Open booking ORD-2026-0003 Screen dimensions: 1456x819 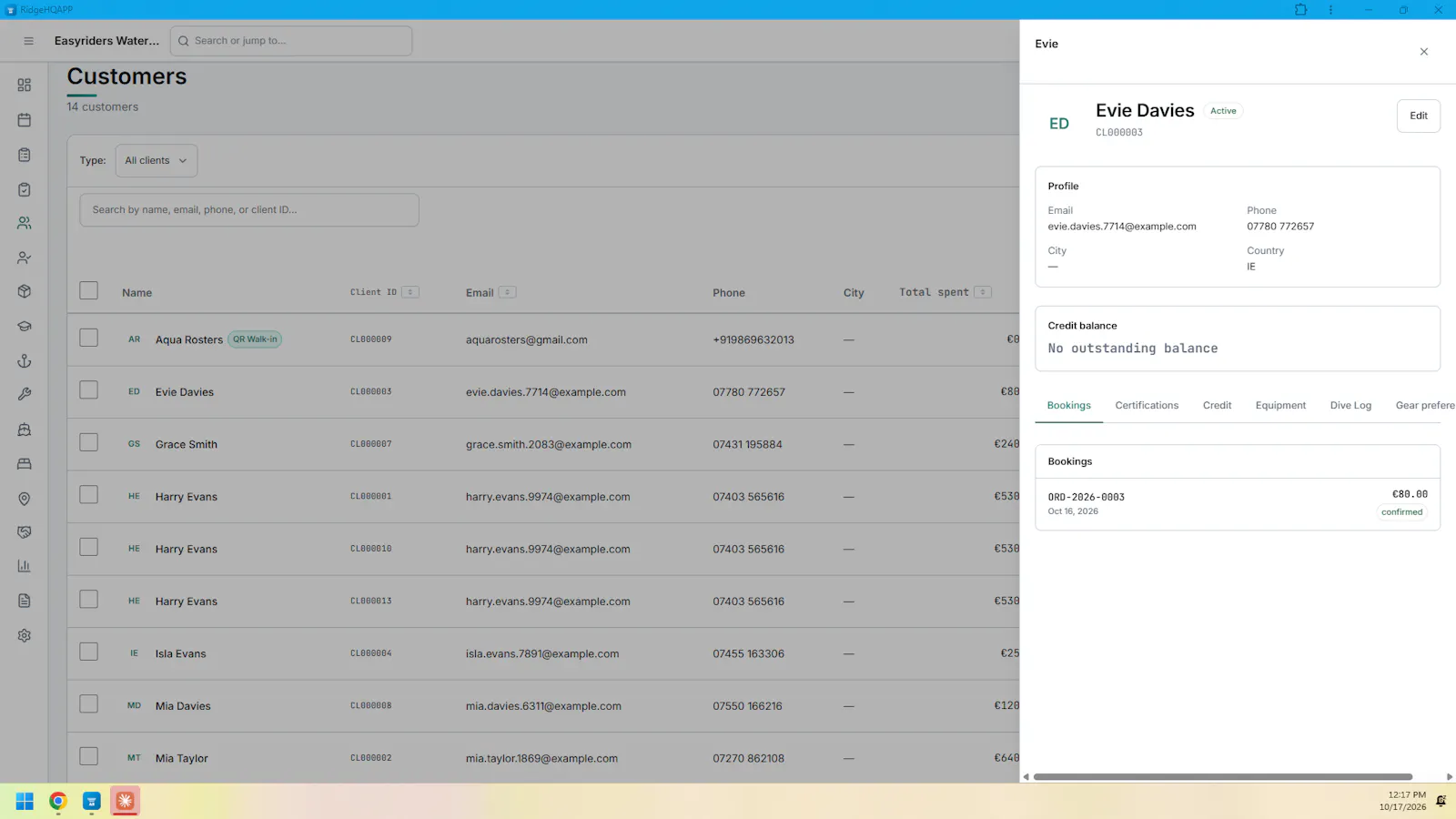pyautogui.click(x=1238, y=504)
